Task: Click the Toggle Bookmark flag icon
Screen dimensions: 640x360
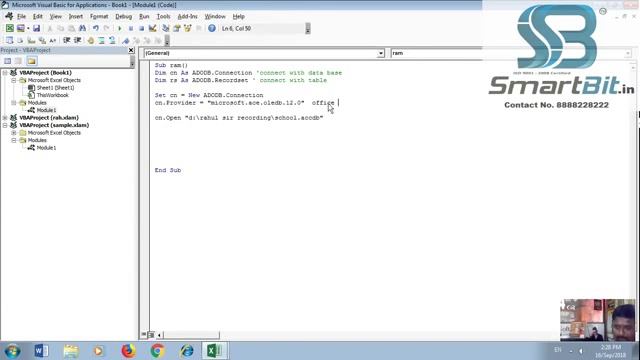Action: click(x=125, y=40)
